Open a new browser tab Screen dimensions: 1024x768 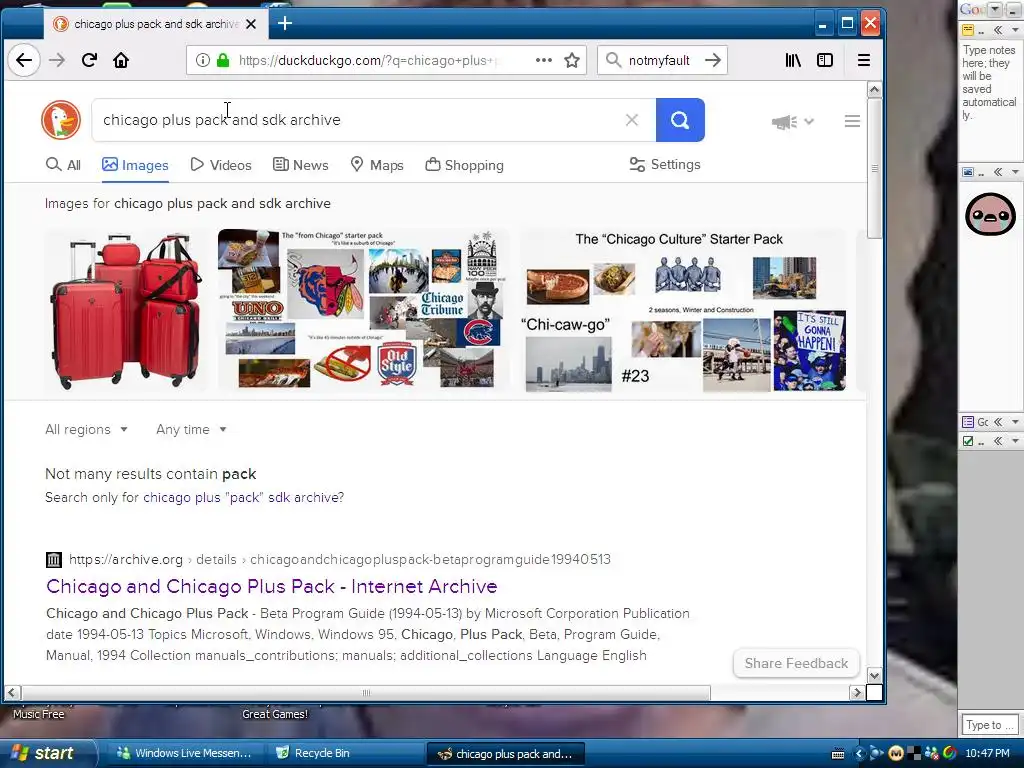pyautogui.click(x=285, y=24)
